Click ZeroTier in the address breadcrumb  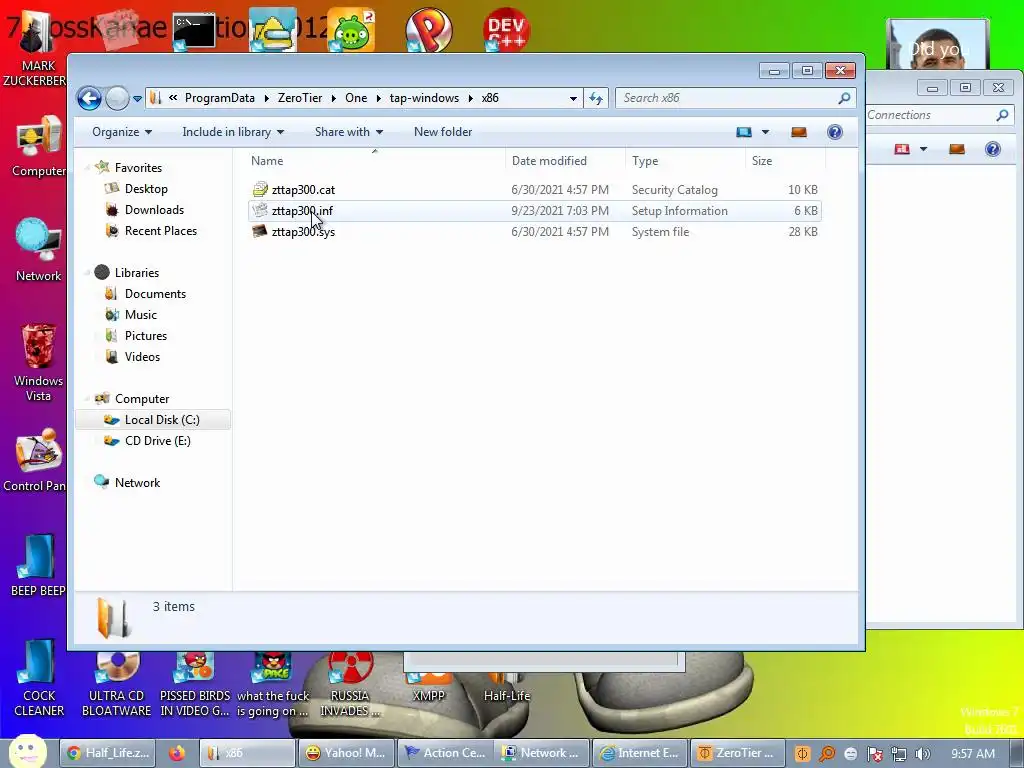click(300, 98)
